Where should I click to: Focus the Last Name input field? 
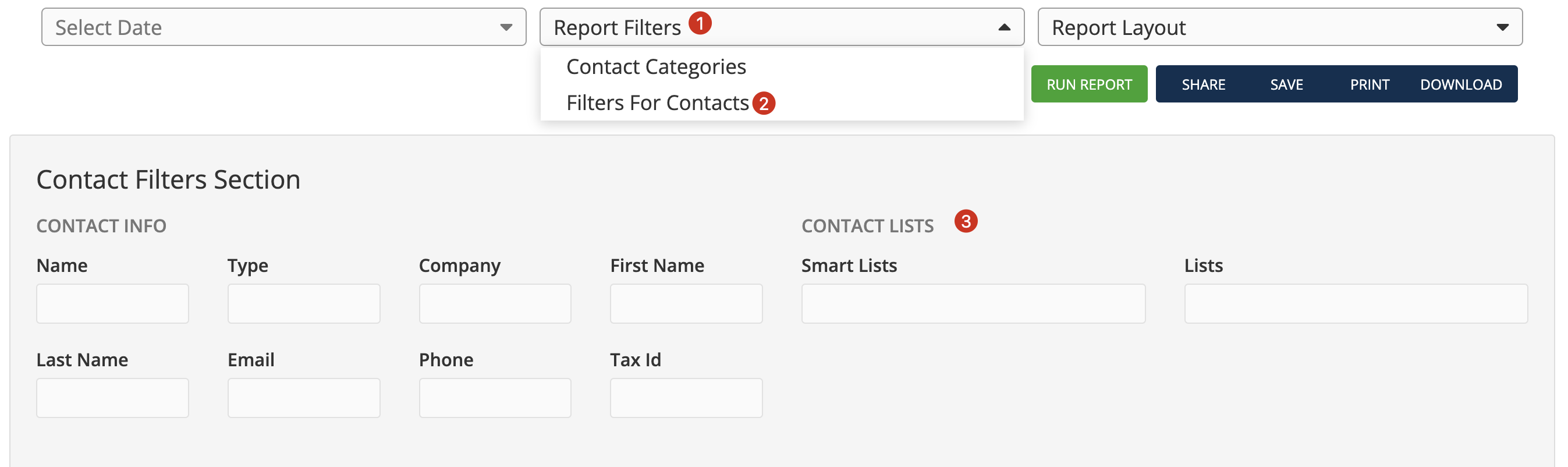click(x=112, y=398)
